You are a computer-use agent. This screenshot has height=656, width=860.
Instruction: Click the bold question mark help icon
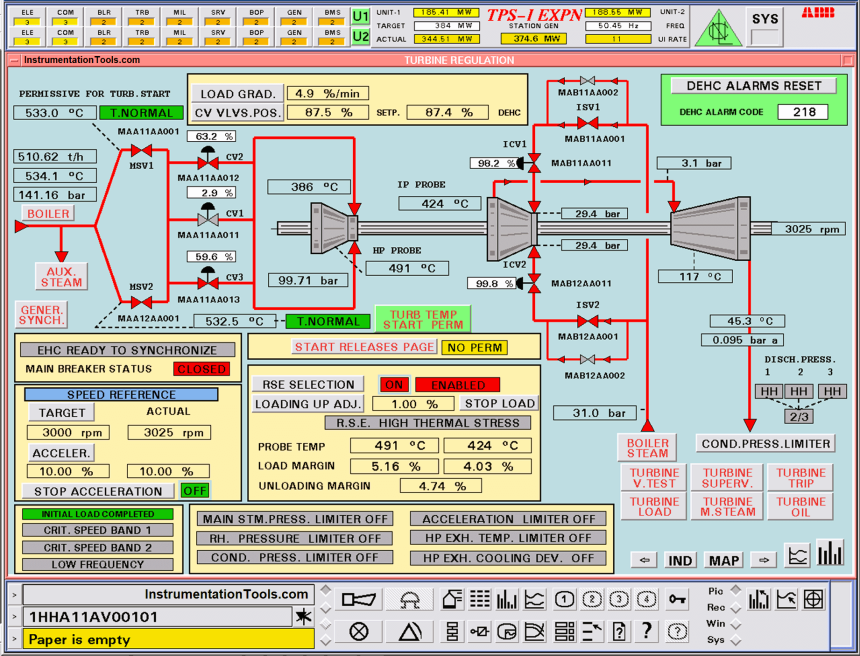pyautogui.click(x=647, y=631)
